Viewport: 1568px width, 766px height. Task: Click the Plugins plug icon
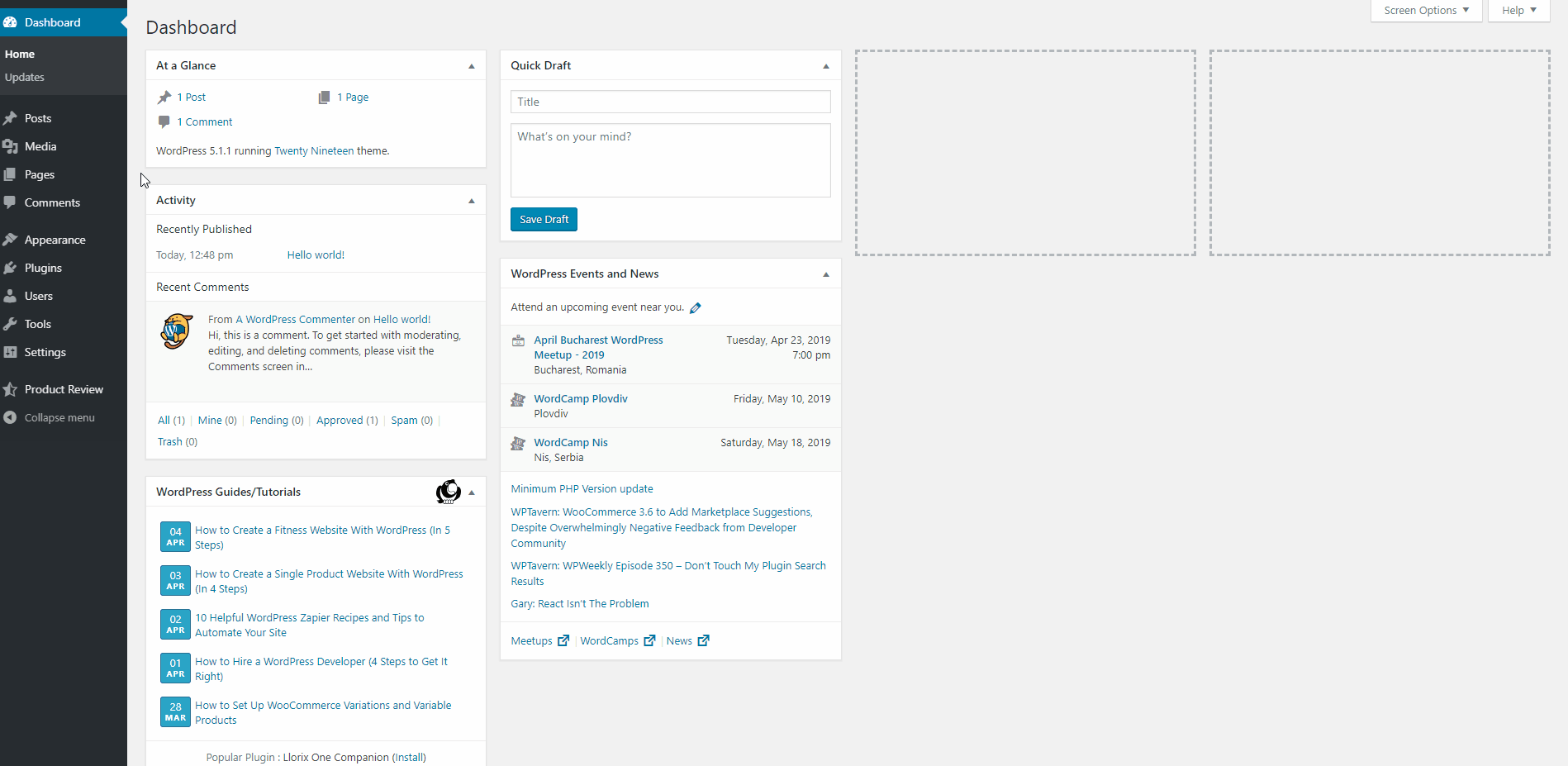point(11,268)
